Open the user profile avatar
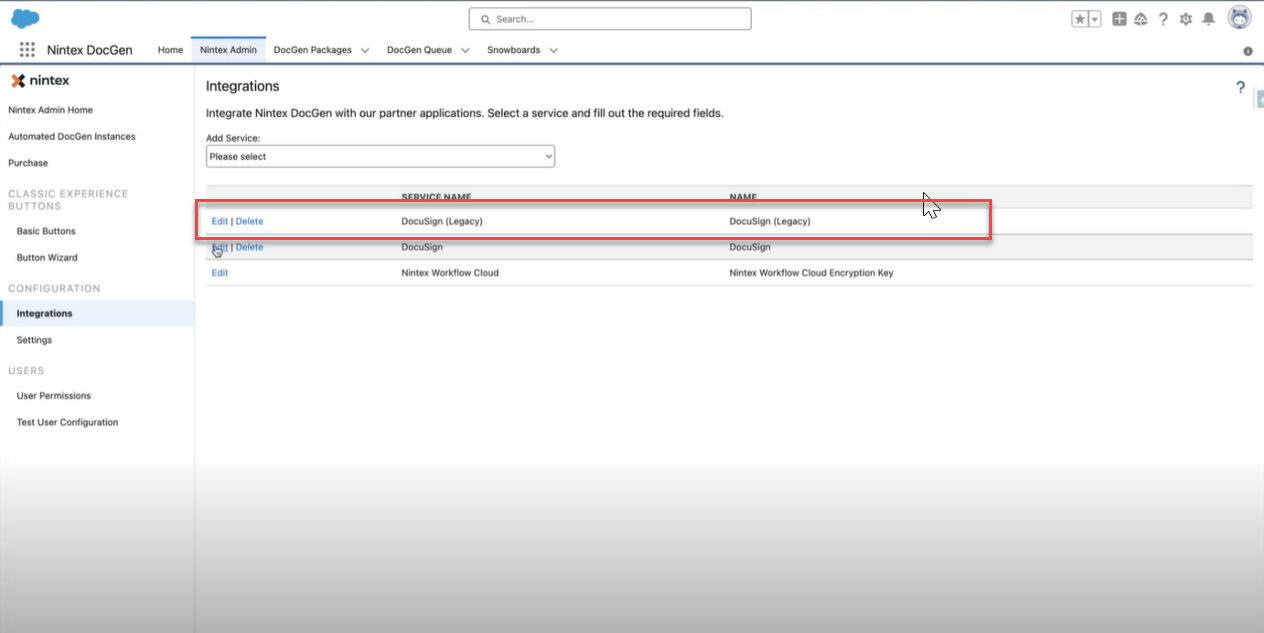The height and width of the screenshot is (633, 1264). [x=1239, y=18]
